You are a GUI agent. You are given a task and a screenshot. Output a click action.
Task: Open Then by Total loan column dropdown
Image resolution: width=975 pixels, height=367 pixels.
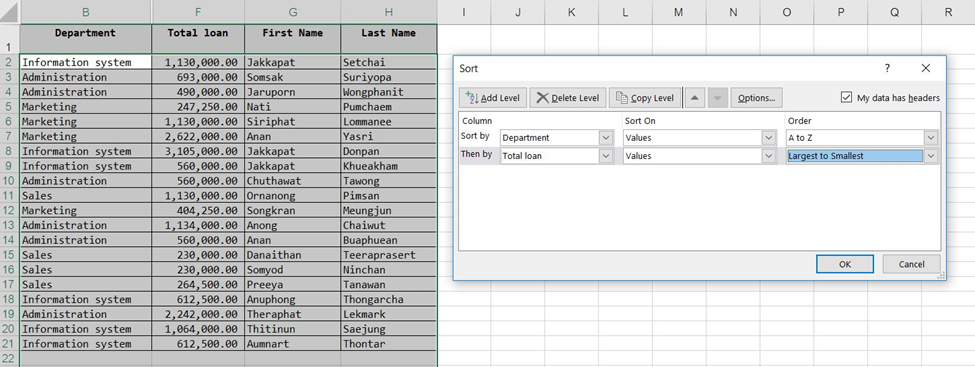pos(606,156)
